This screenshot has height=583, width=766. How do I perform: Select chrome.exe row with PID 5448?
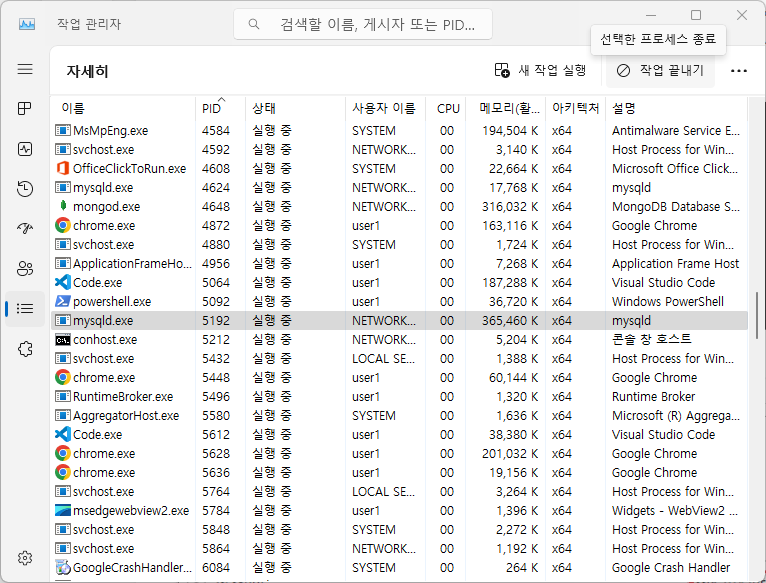[x=399, y=377]
